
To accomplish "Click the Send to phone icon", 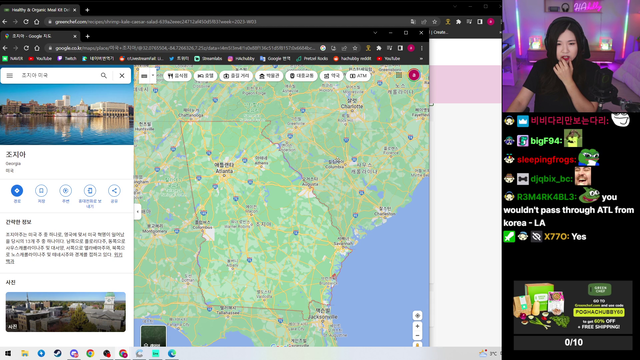I will coord(90,191).
